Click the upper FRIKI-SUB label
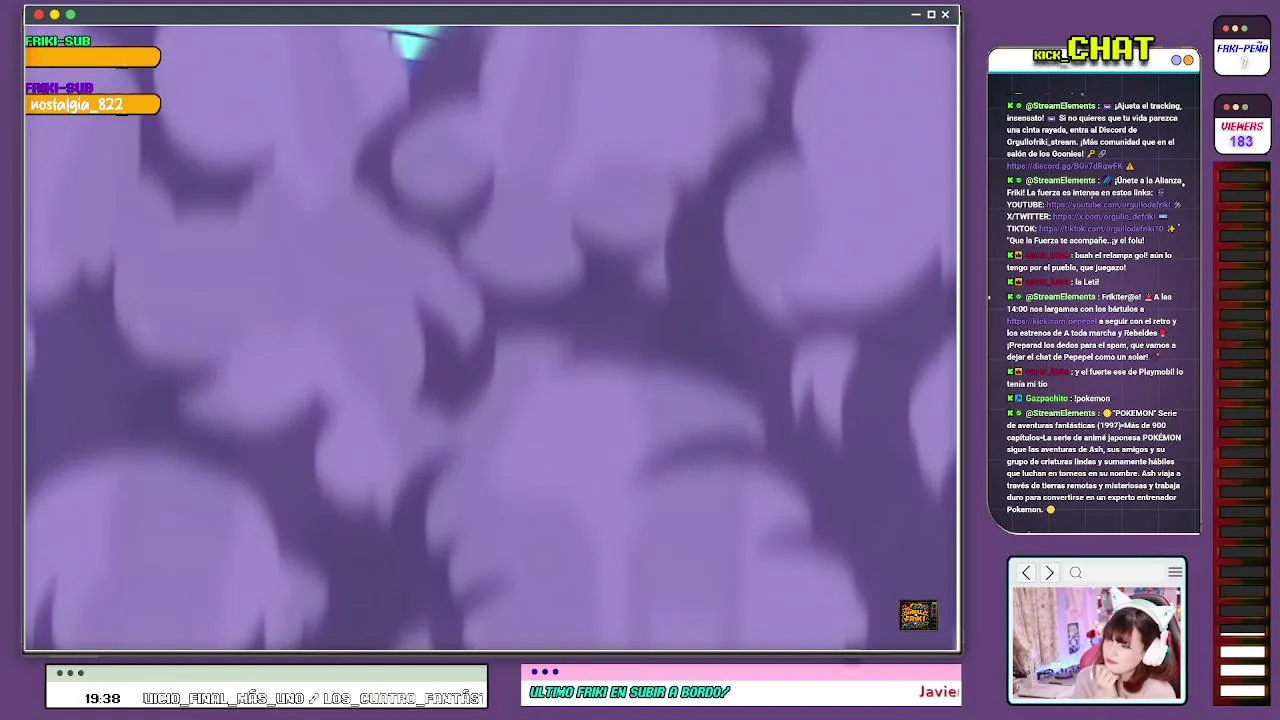This screenshot has height=720, width=1280. coord(58,41)
